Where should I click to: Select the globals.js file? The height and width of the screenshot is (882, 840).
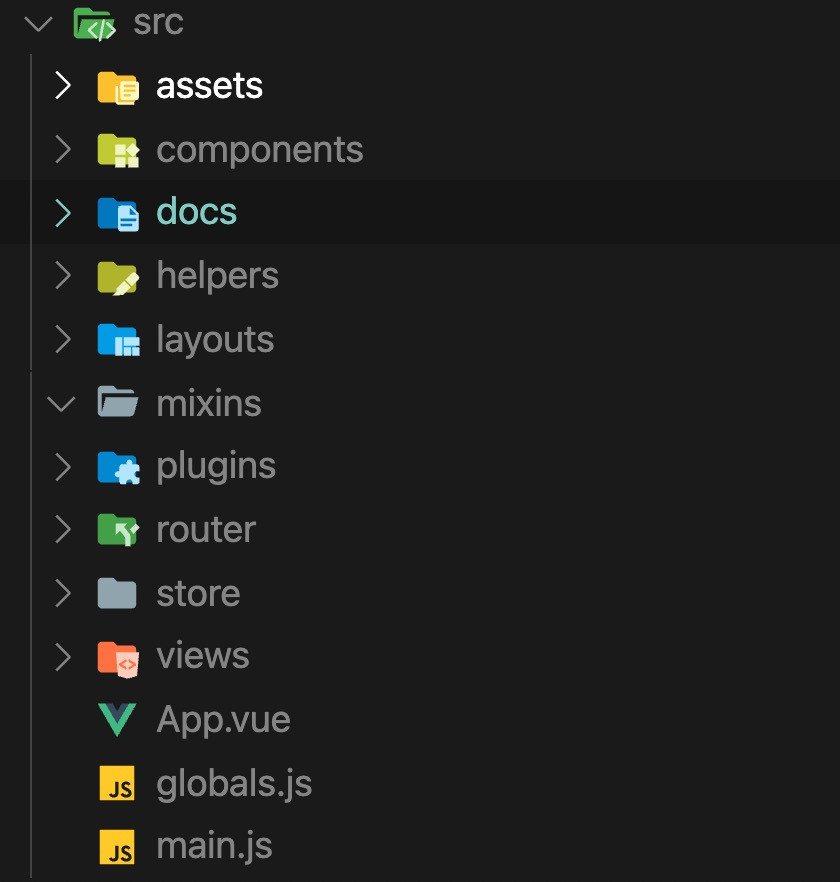233,783
